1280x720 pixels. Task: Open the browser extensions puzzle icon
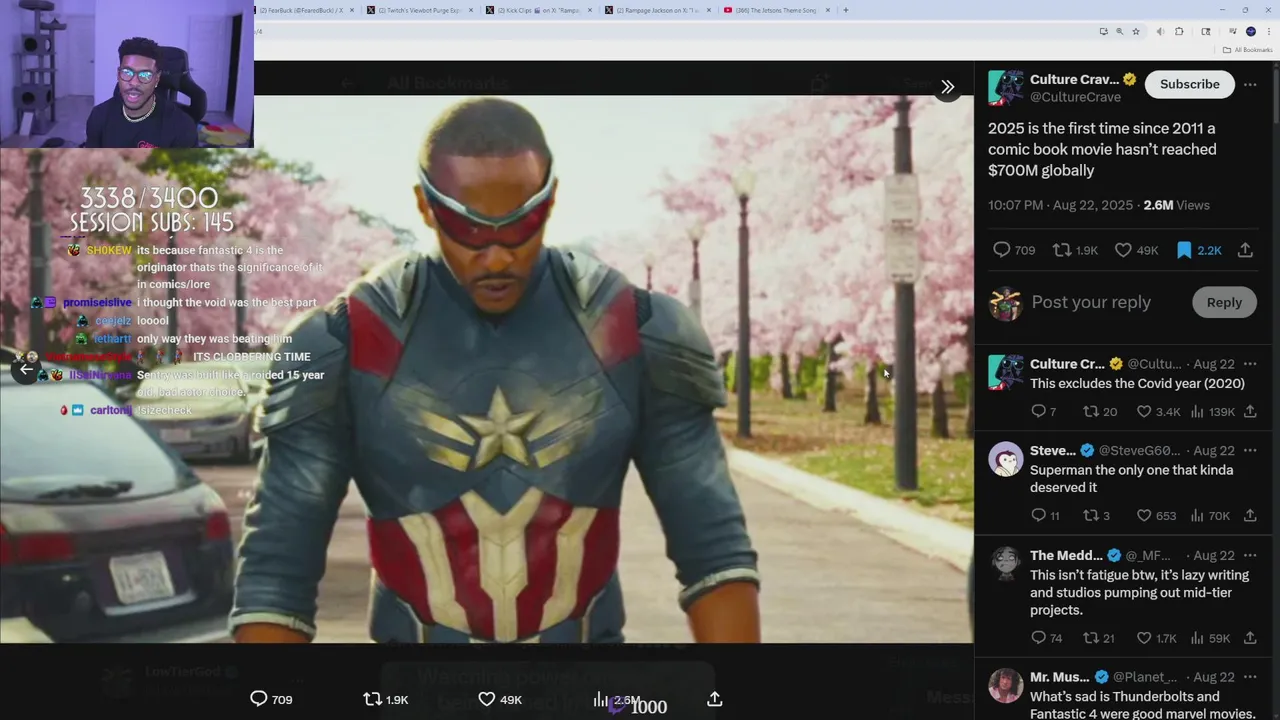(1179, 31)
